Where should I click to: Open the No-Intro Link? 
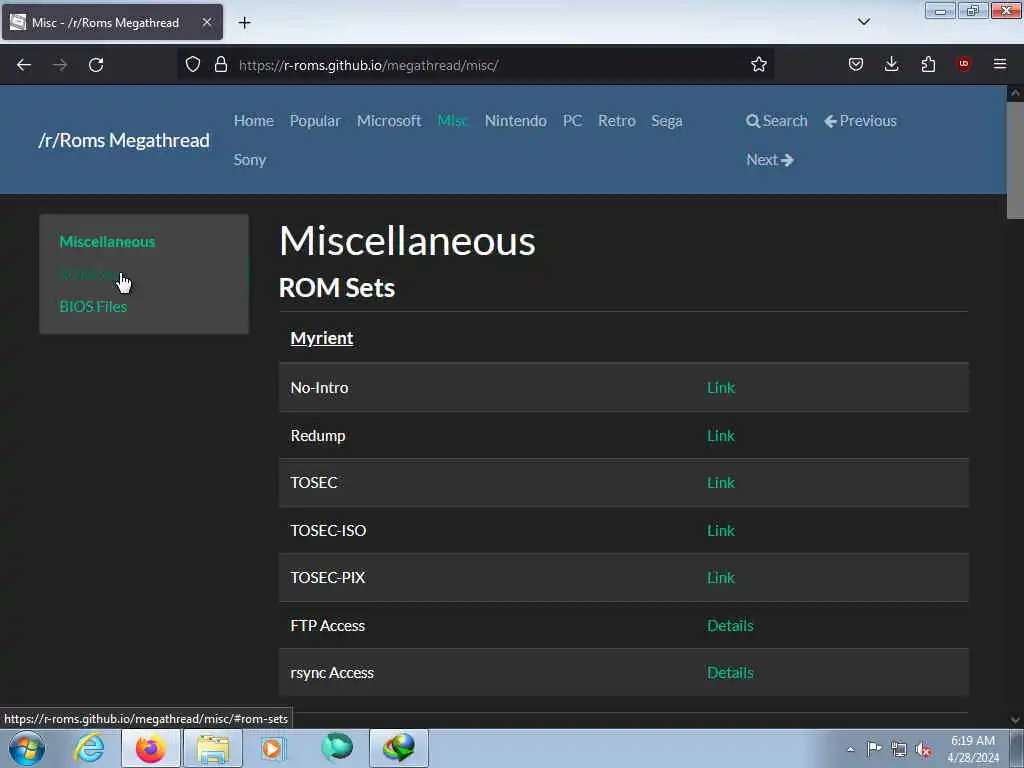tap(721, 388)
